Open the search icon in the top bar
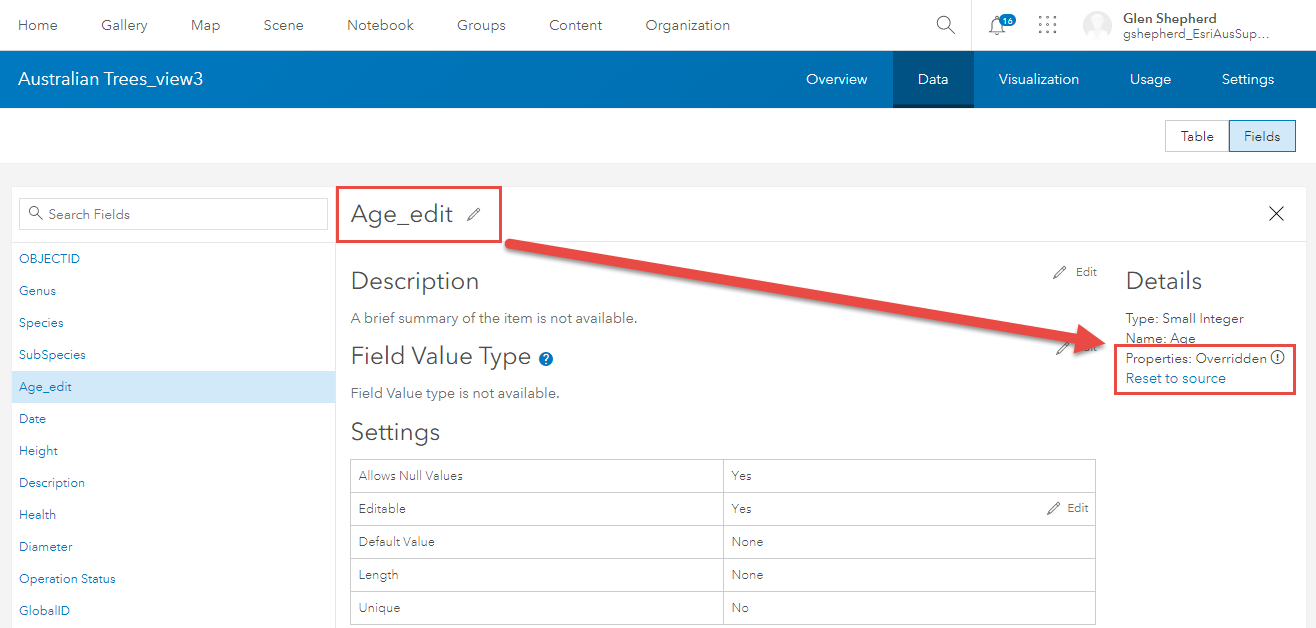This screenshot has width=1316, height=628. [x=944, y=25]
